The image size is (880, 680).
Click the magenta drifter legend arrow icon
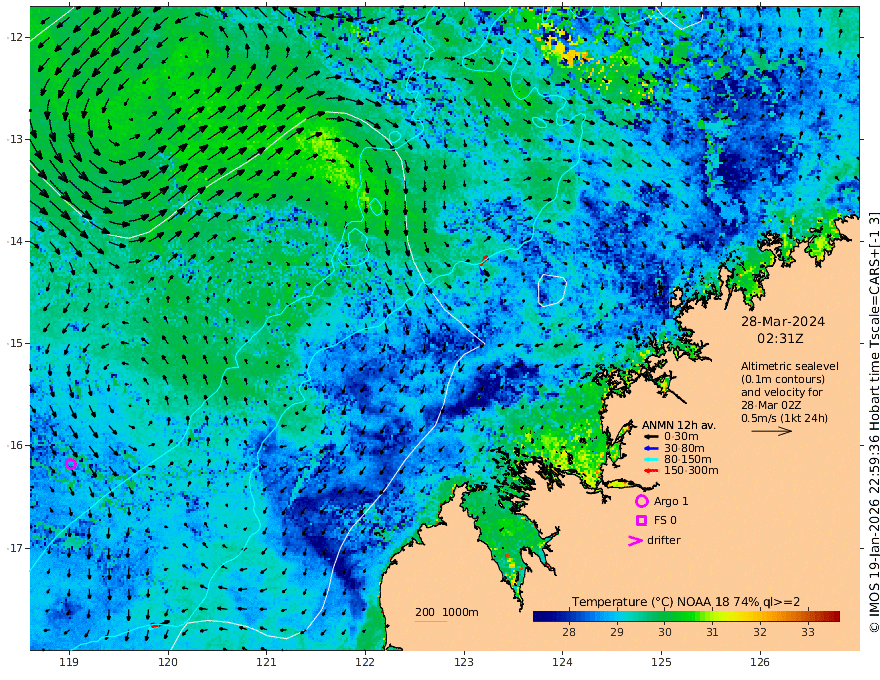point(635,540)
